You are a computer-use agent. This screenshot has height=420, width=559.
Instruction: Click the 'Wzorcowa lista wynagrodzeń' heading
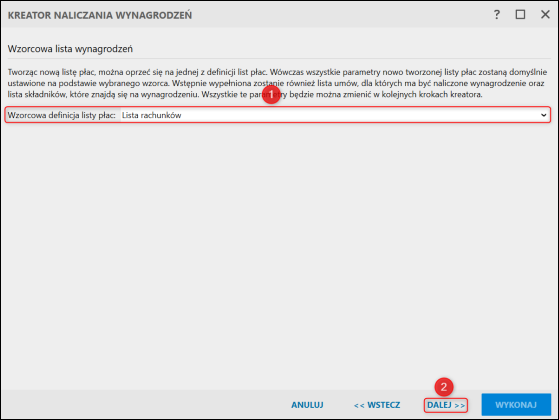pos(70,49)
